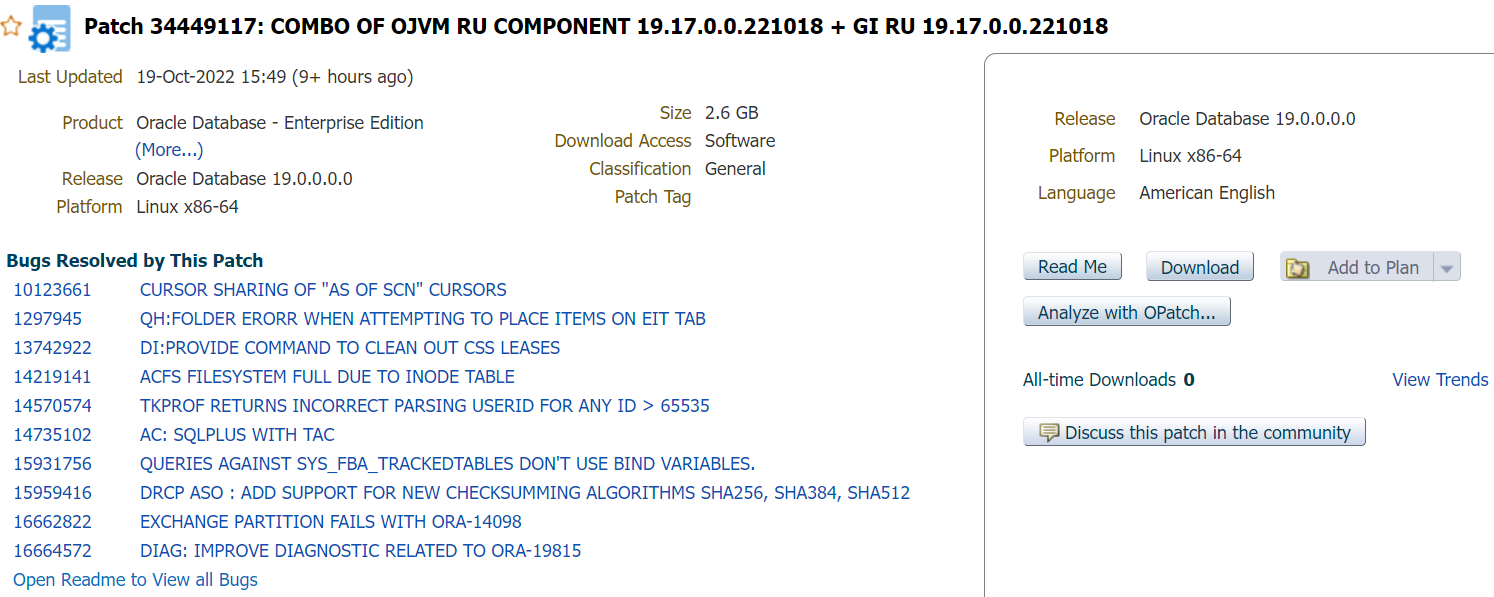Screen dimensions: 1494x597
Task: Click the favorite star icon
Action: point(11,27)
